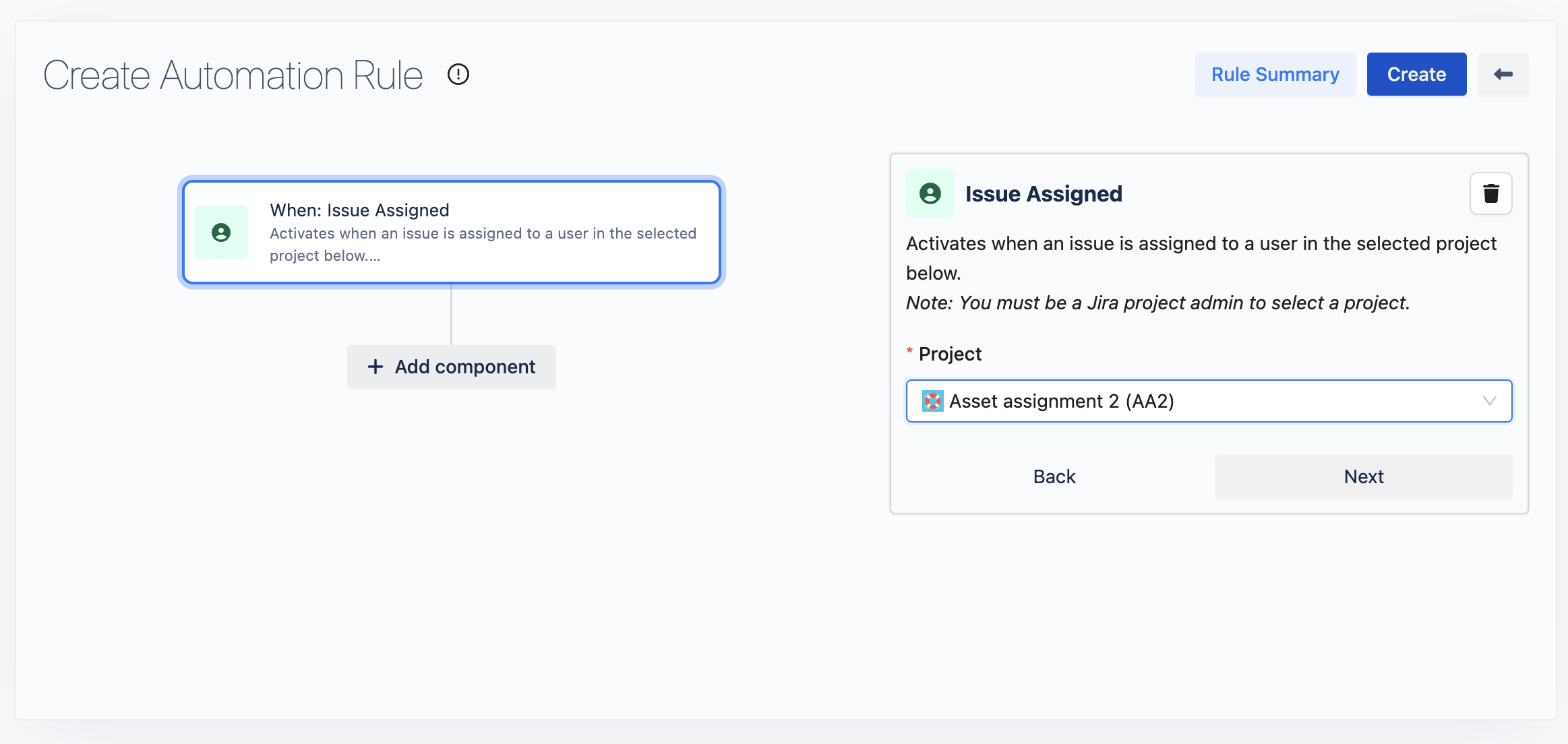Click the Create Automation Rule heading
This screenshot has width=1568, height=744.
coord(233,75)
